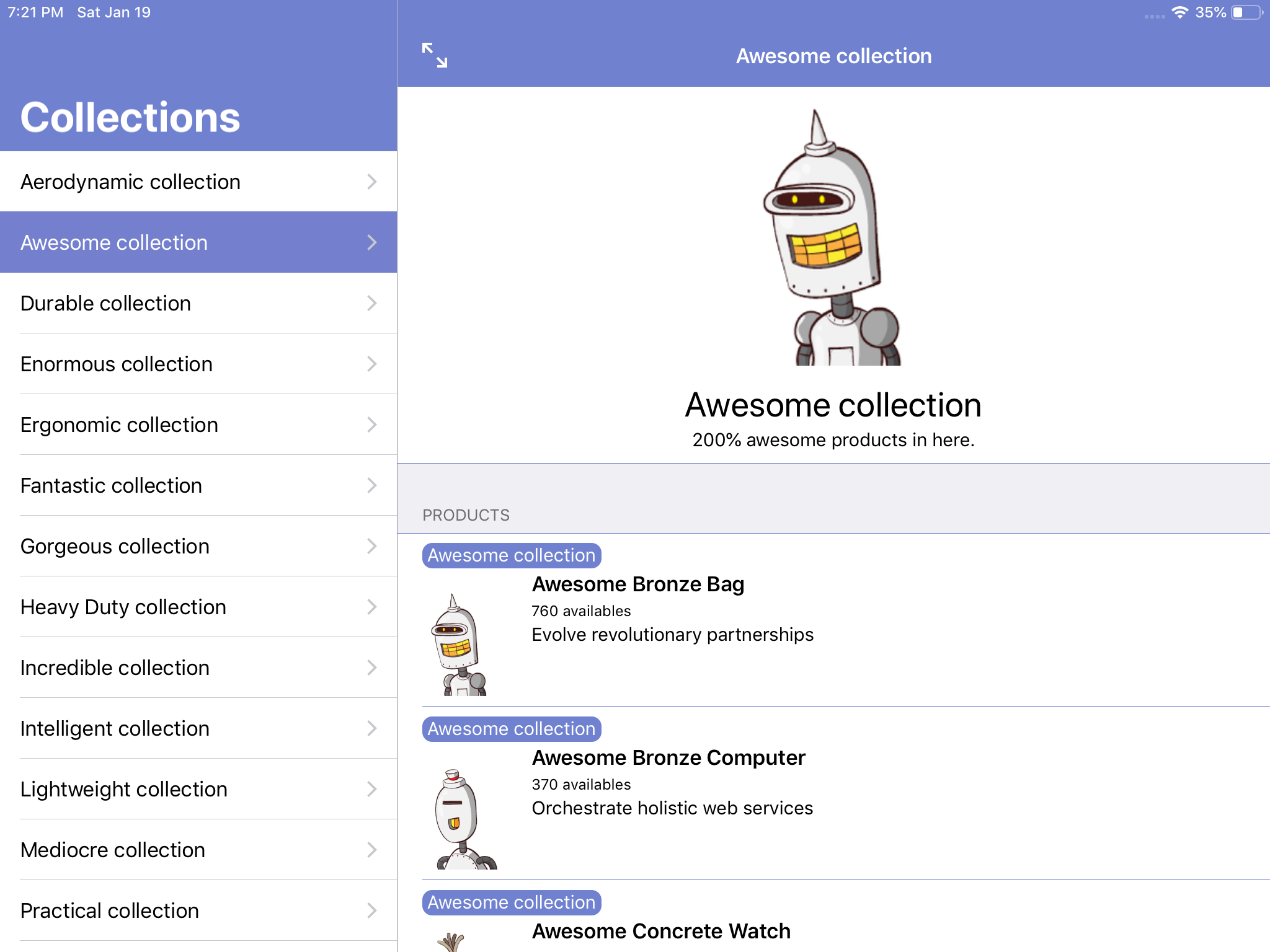Viewport: 1270px width, 952px height.
Task: Tap Awesome collection tag above Bronze Computer
Action: point(512,729)
